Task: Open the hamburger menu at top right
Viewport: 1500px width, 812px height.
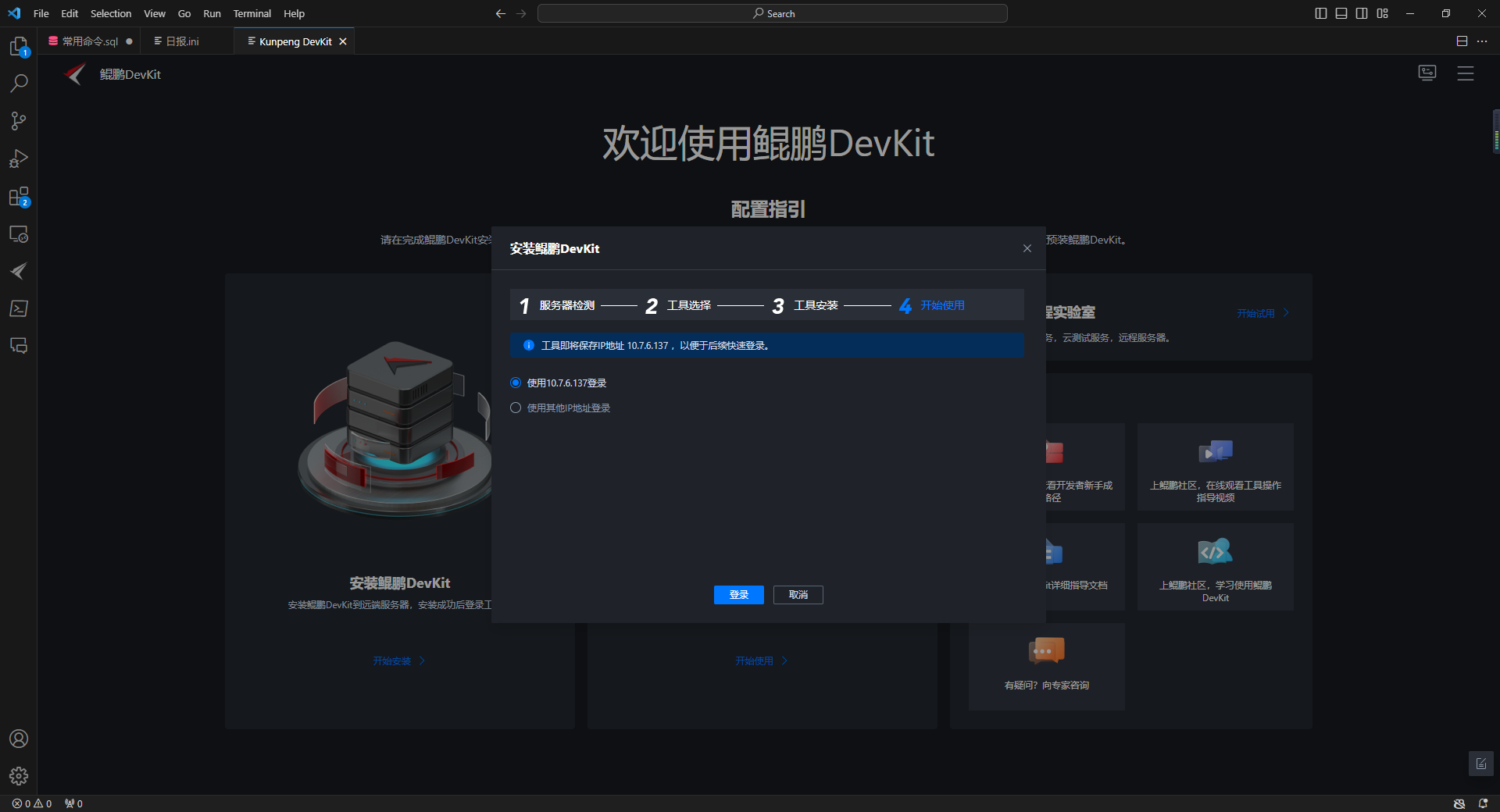Action: coord(1466,73)
